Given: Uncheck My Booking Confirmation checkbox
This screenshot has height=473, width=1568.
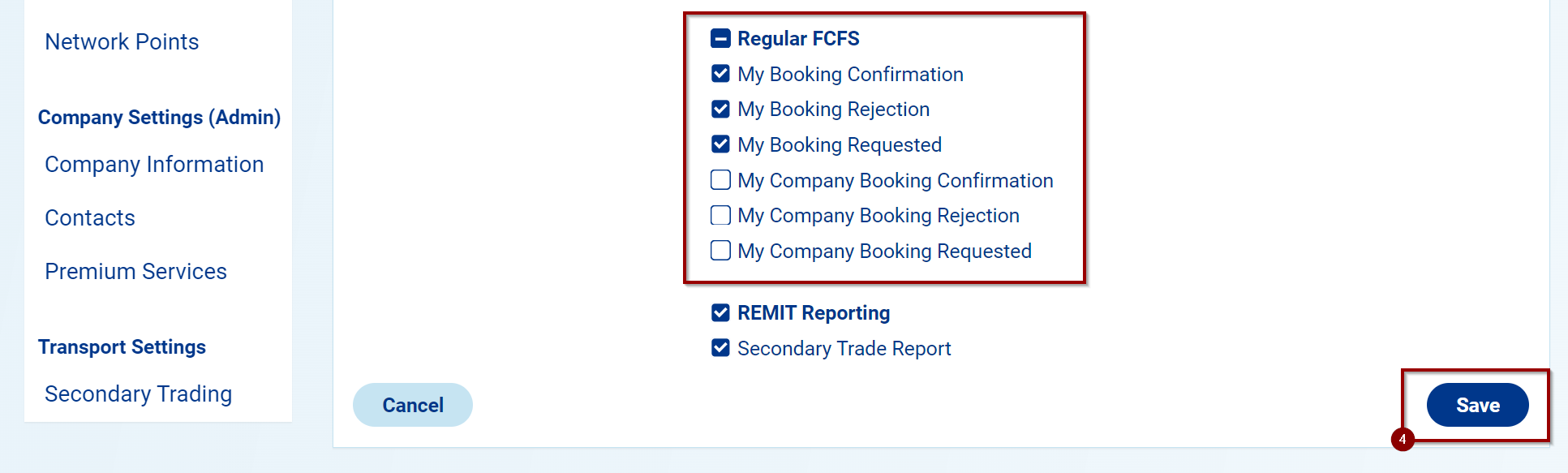Looking at the screenshot, I should coord(720,74).
